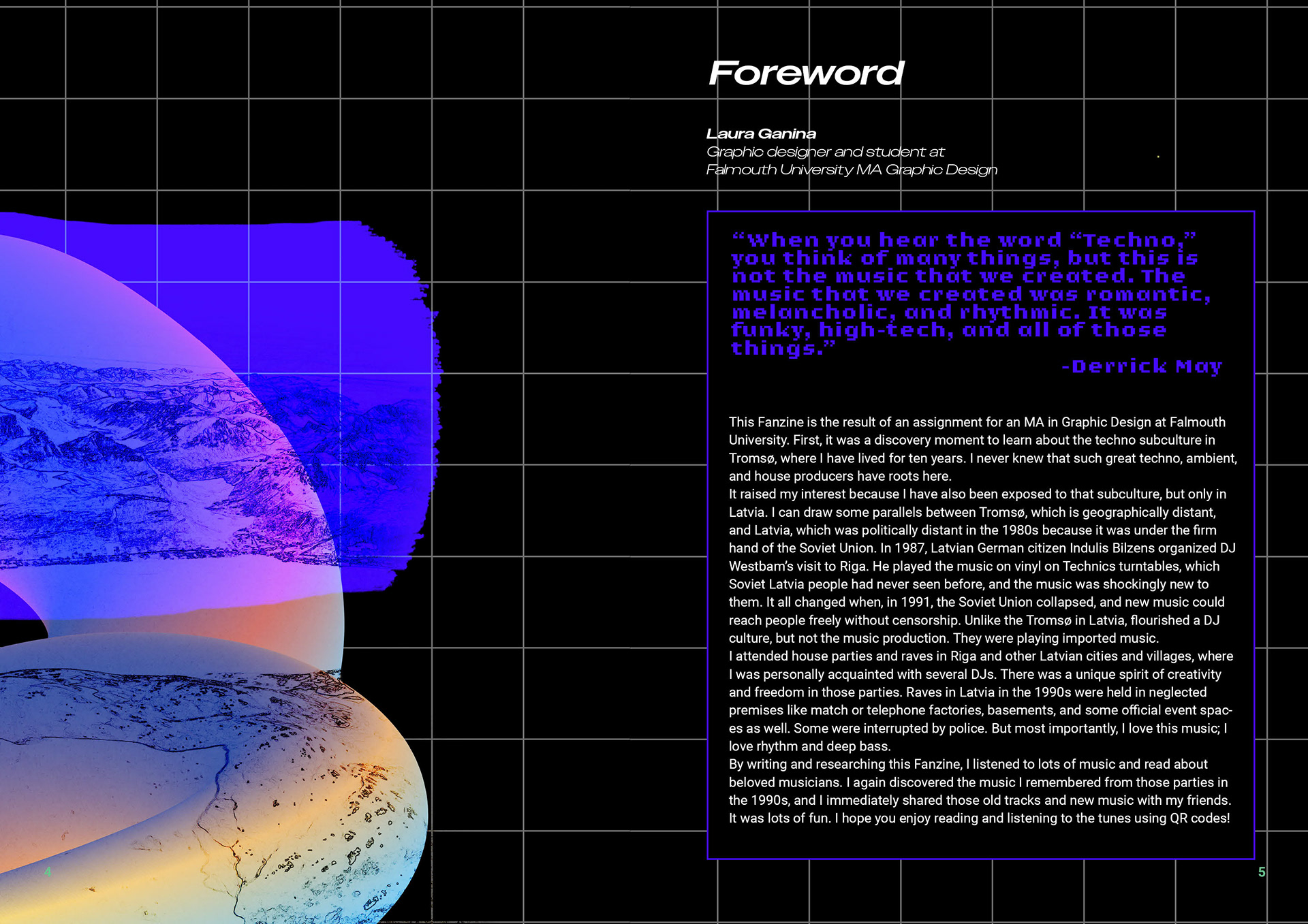1308x924 pixels.
Task: Click the line beginning 'I attended house parties'
Action: (980, 656)
